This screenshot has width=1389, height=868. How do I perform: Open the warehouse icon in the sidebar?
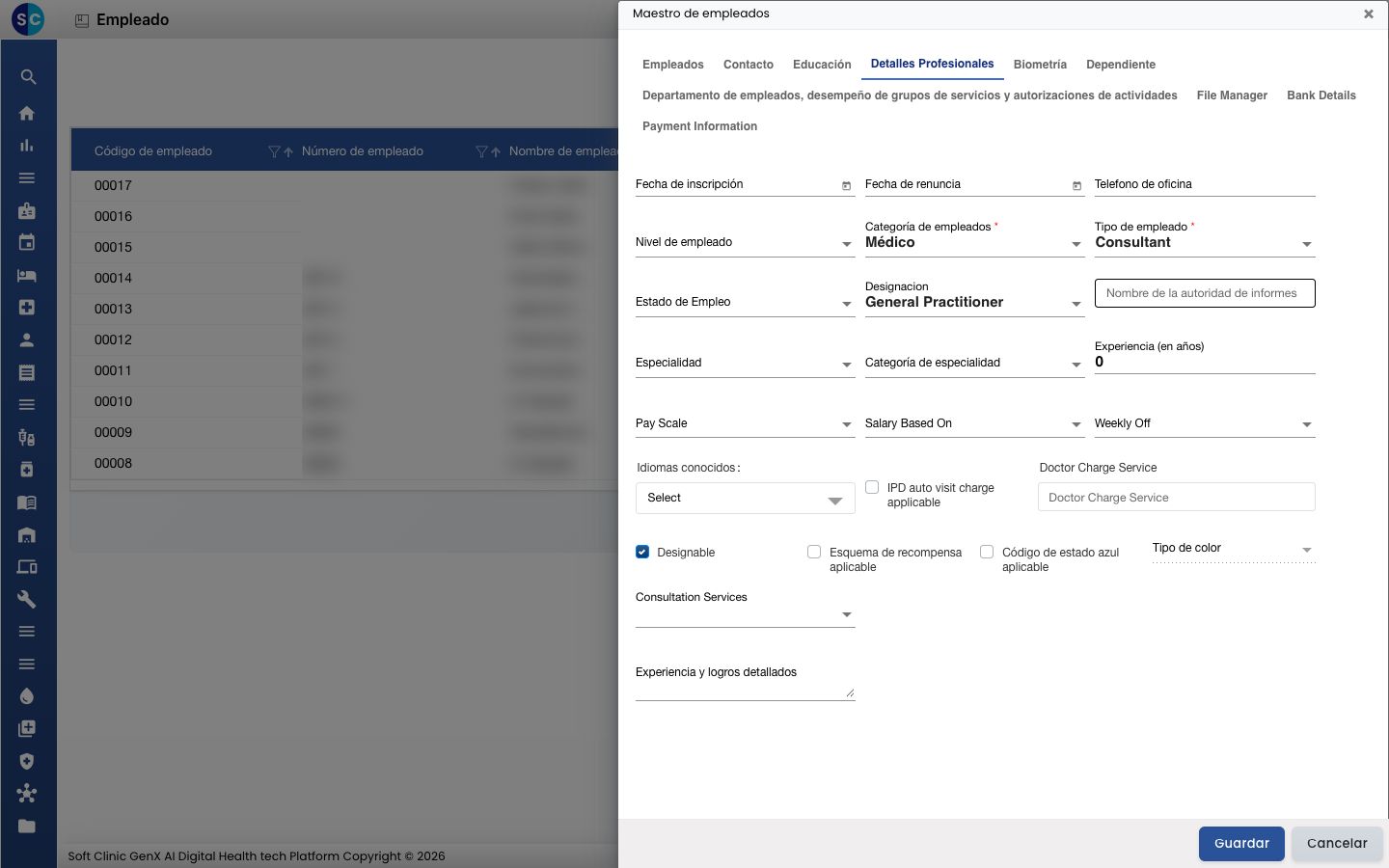[27, 535]
